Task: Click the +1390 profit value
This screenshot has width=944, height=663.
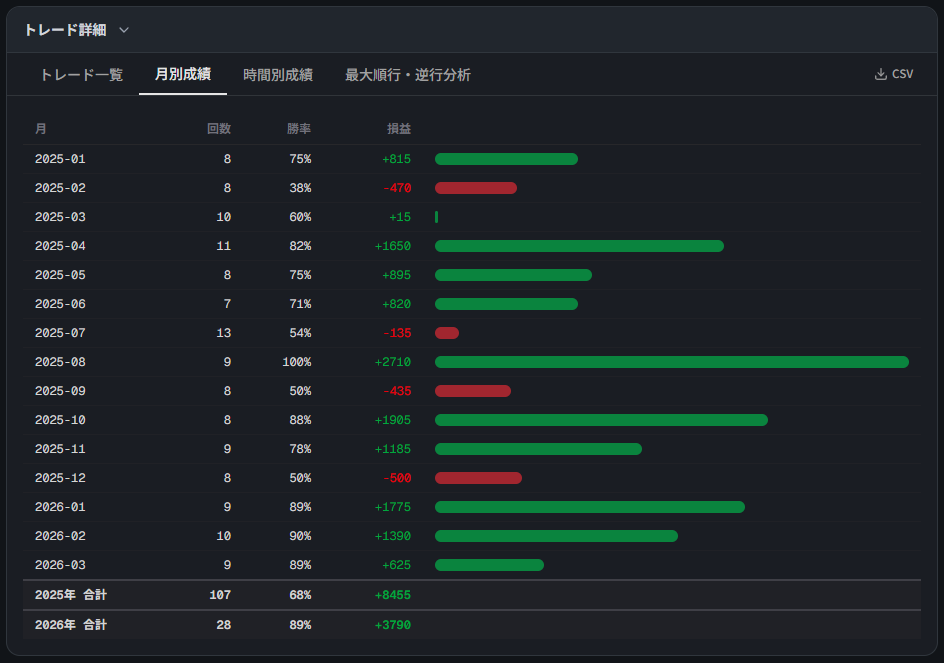Action: [x=393, y=536]
